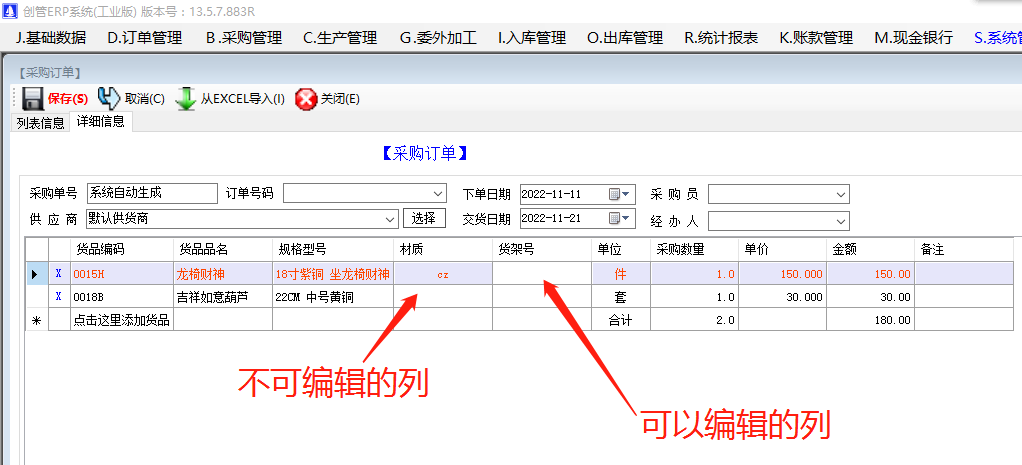Switch to the 列表信息 tab

[x=40, y=123]
